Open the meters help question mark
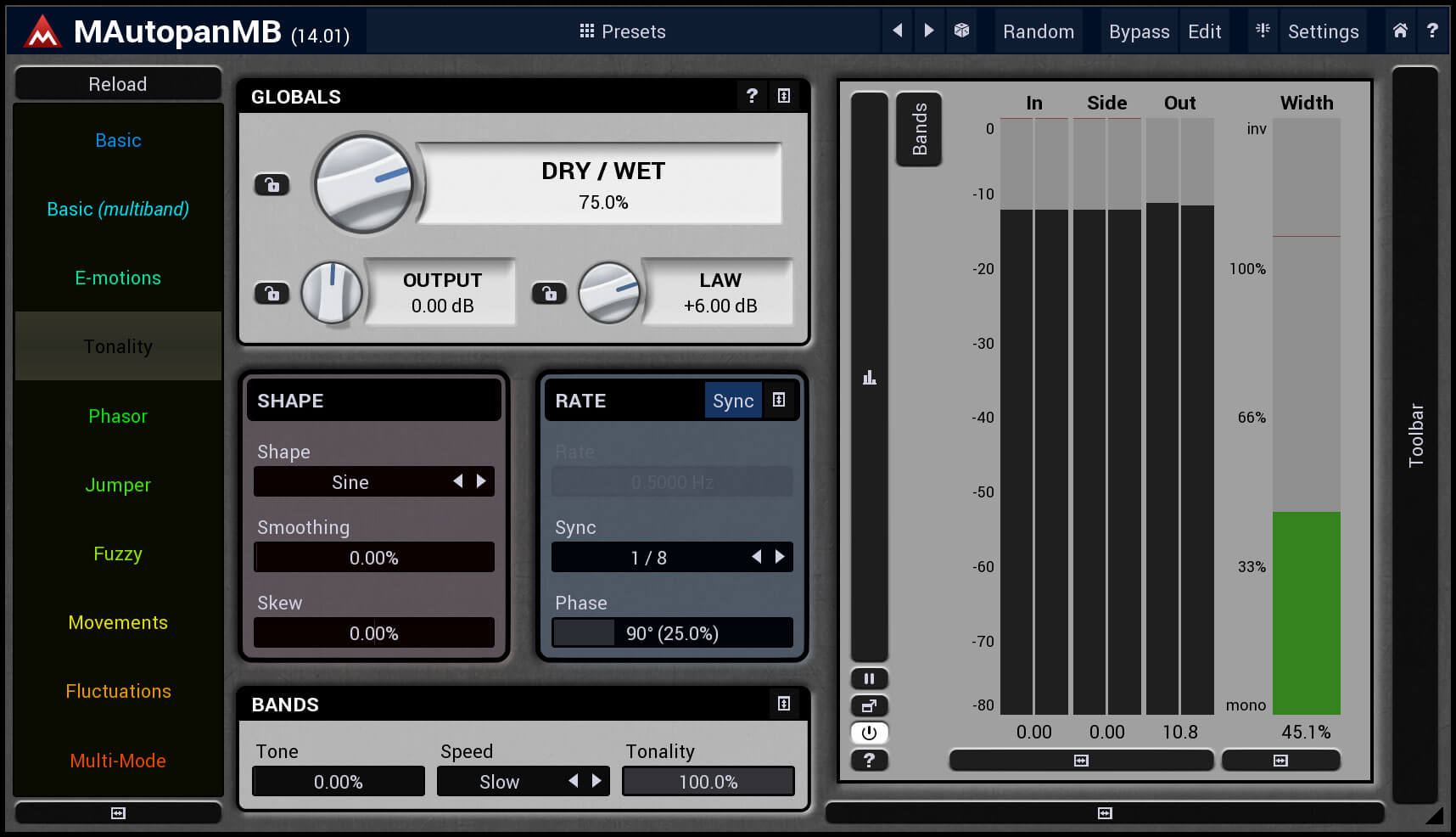 pyautogui.click(x=869, y=760)
